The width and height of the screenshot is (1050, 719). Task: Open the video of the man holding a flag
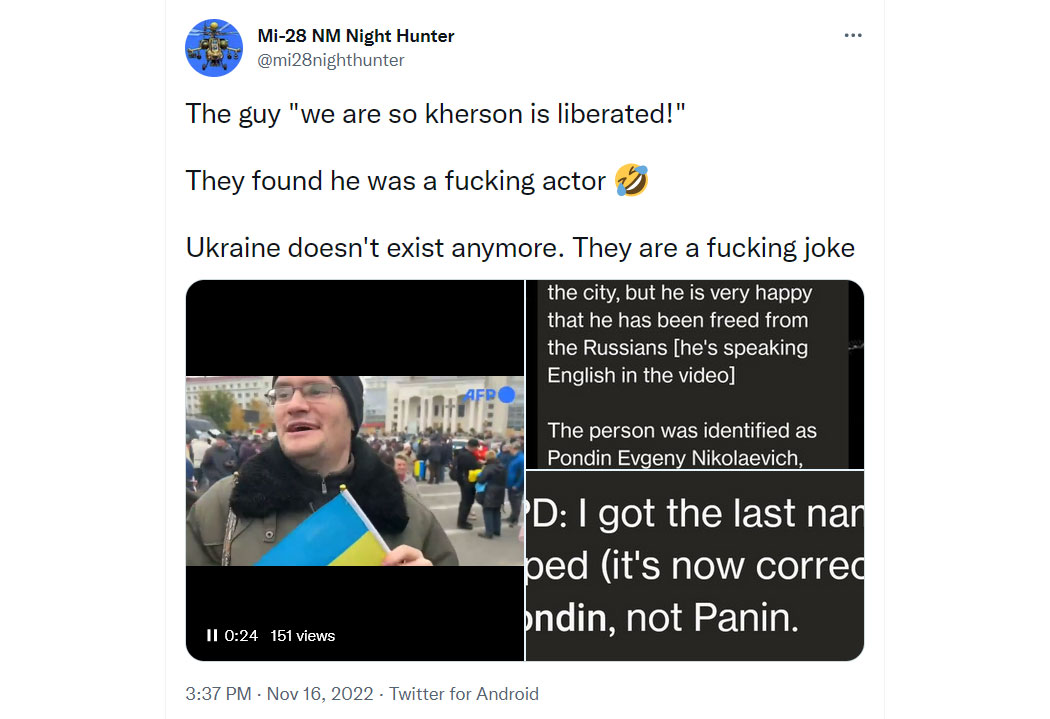(x=355, y=471)
